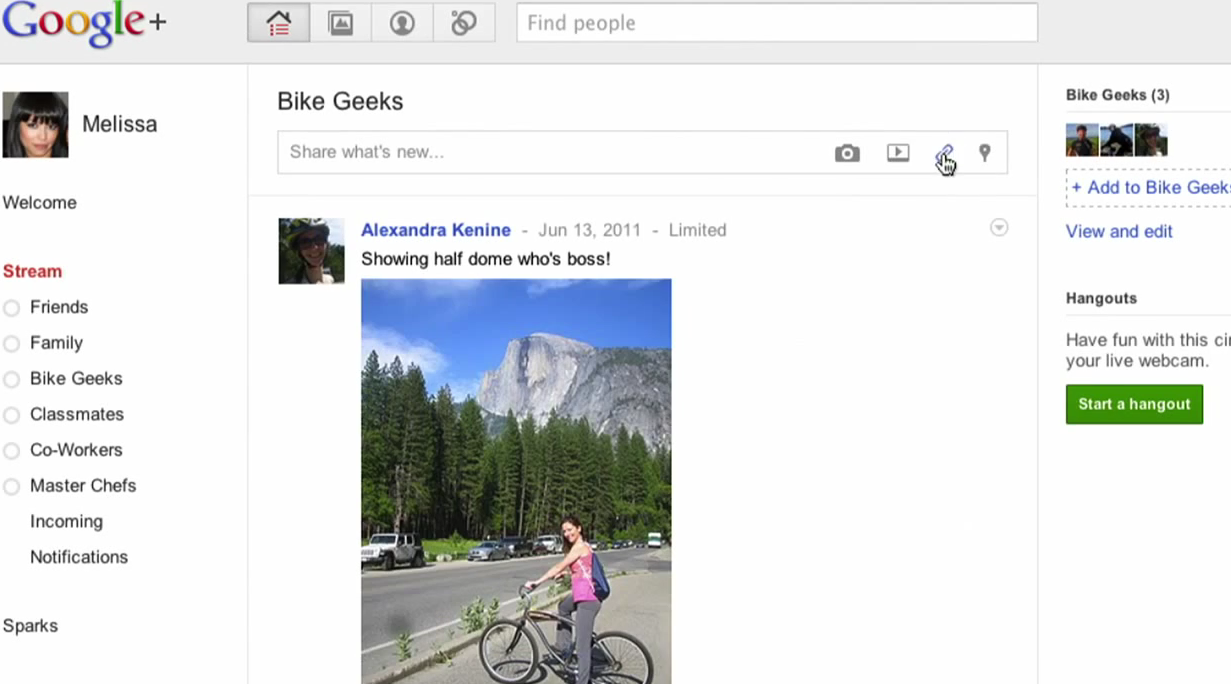This screenshot has height=684, width=1231.
Task: Open the post options dropdown arrow
Action: click(998, 228)
